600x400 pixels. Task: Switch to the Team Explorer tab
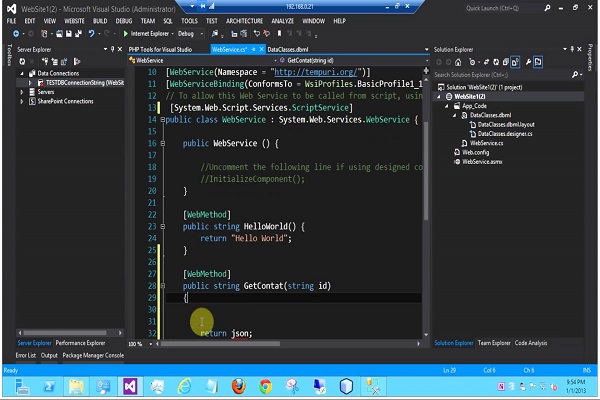click(494, 343)
